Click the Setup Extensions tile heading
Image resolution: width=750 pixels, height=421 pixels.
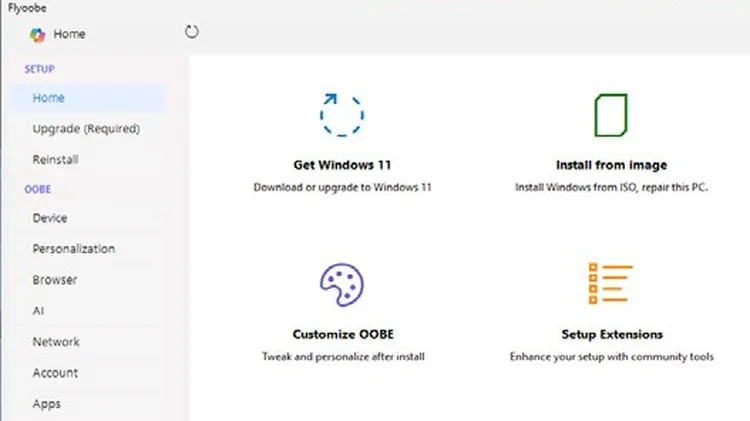[x=612, y=334]
